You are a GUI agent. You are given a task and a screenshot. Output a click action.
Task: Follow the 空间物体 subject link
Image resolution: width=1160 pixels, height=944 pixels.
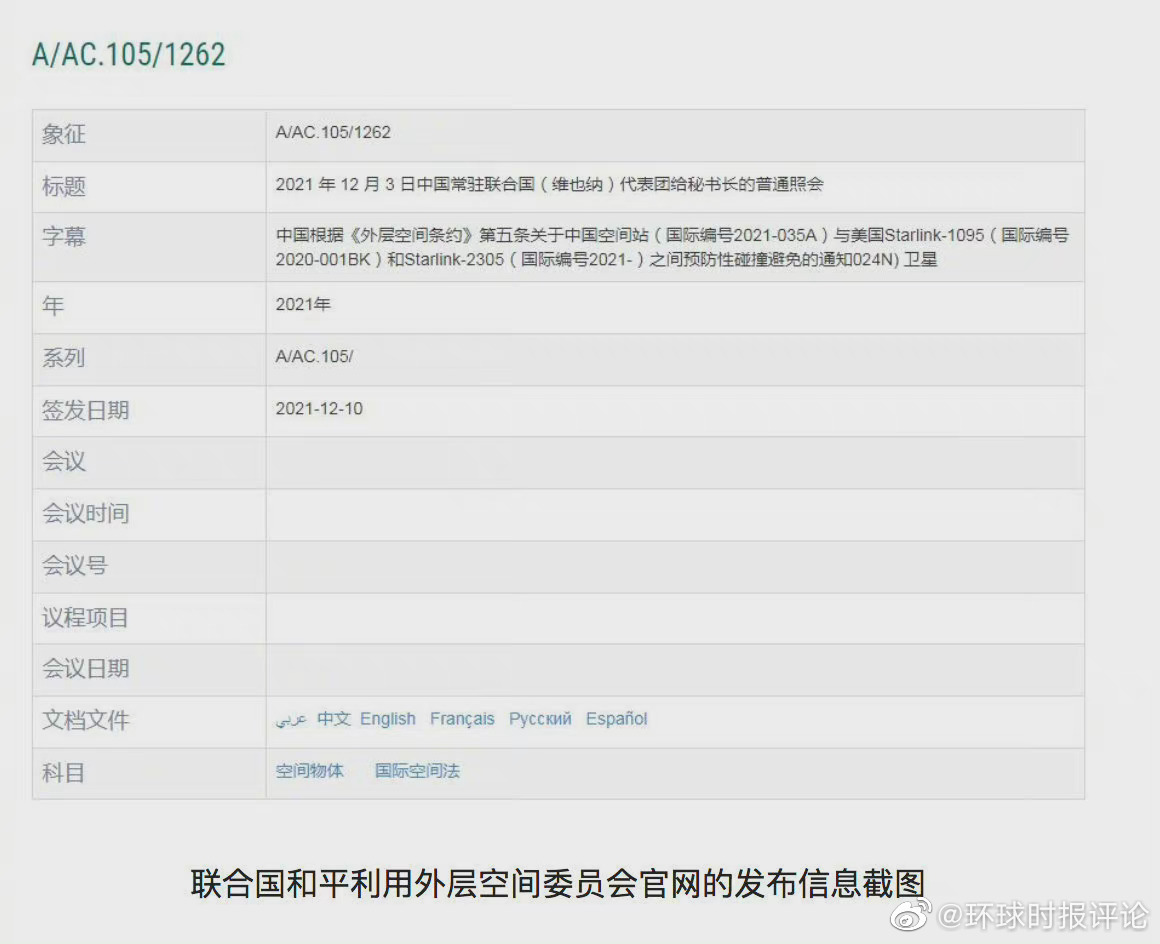tap(310, 771)
